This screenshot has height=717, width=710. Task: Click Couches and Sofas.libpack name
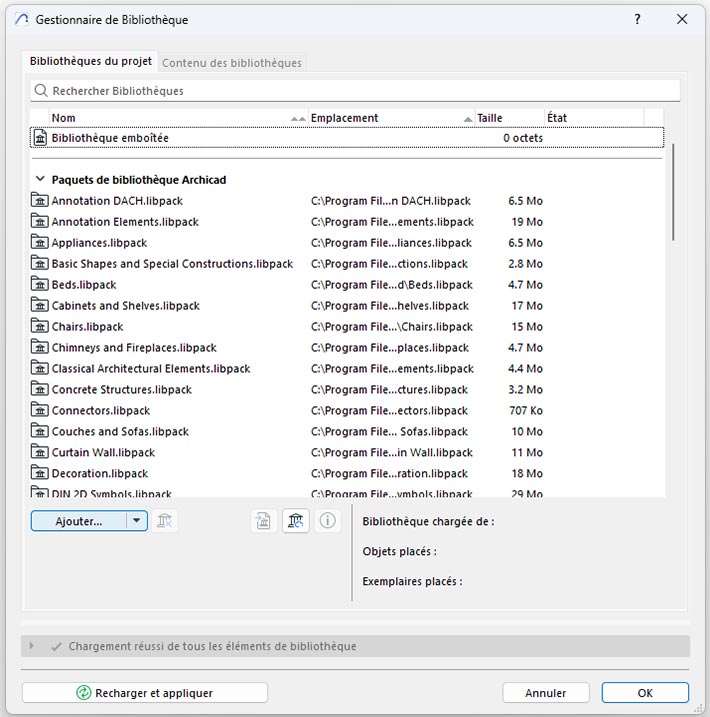(120, 432)
